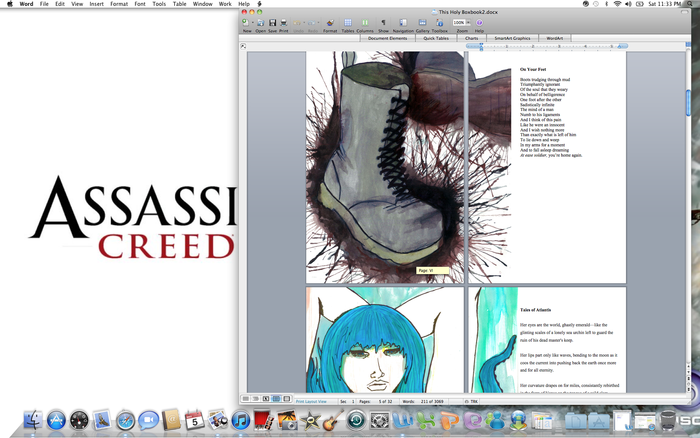This screenshot has height=438, width=700.
Task: Click the tab-stop selector beside ruler
Action: (243, 46)
